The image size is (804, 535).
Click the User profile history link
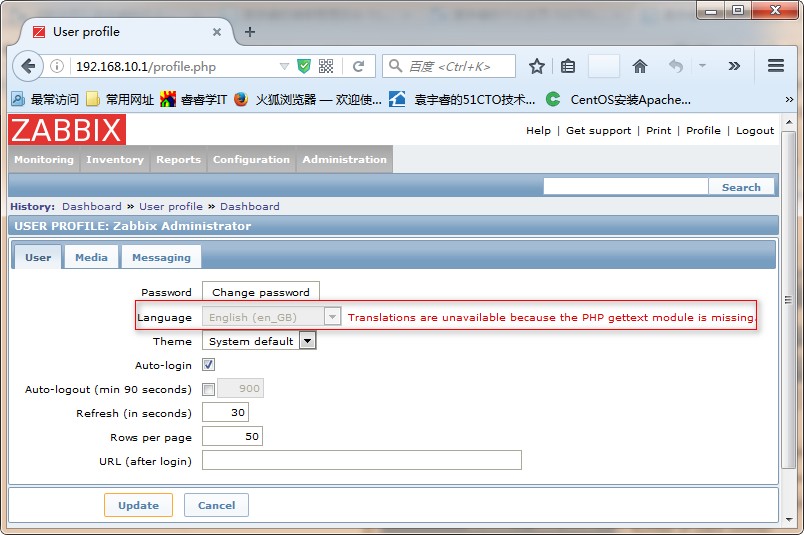click(x=171, y=206)
